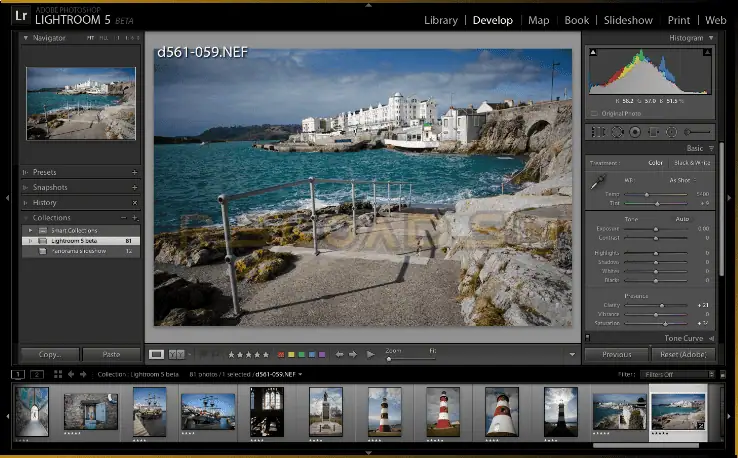
Task: Select the Graduated Filter tool
Action: point(653,132)
